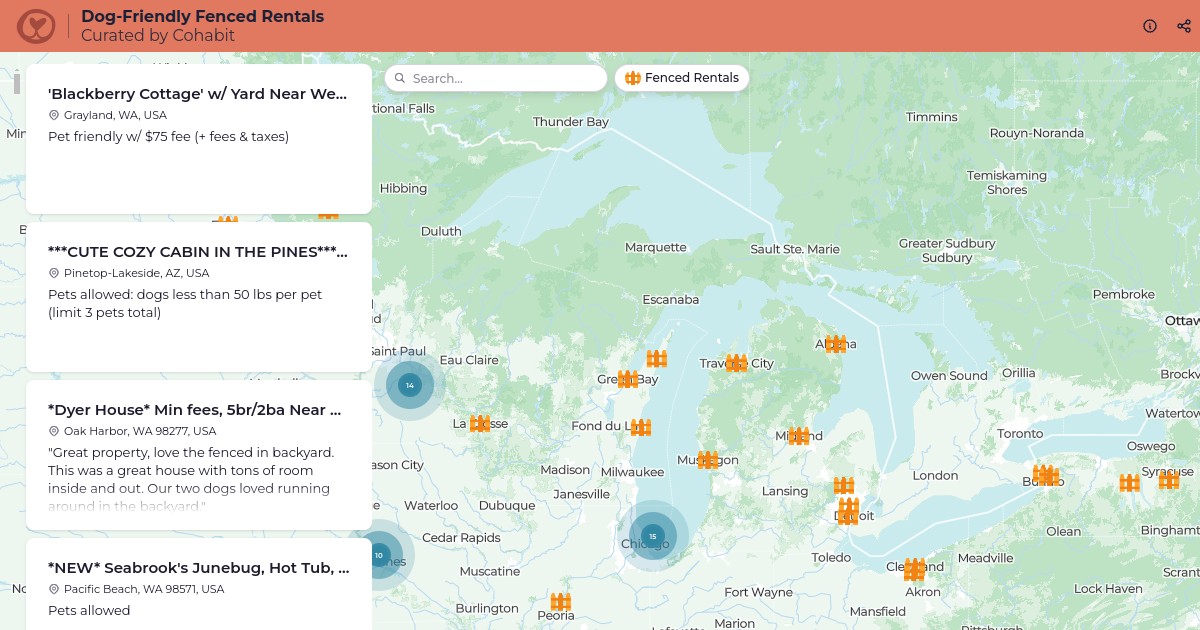Select the fence marker at Cleveland
Screen dimensions: 1200x630
coord(914,569)
